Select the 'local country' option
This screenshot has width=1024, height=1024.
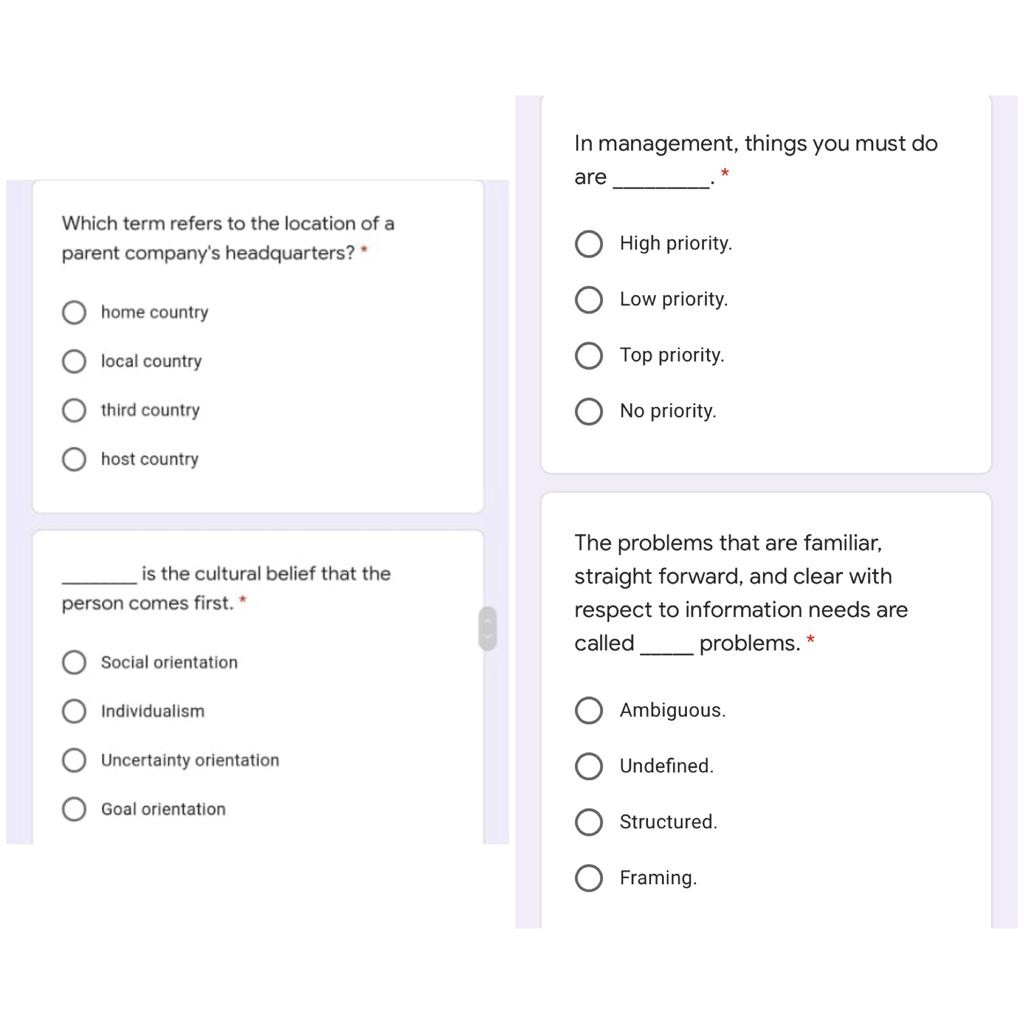tap(74, 361)
